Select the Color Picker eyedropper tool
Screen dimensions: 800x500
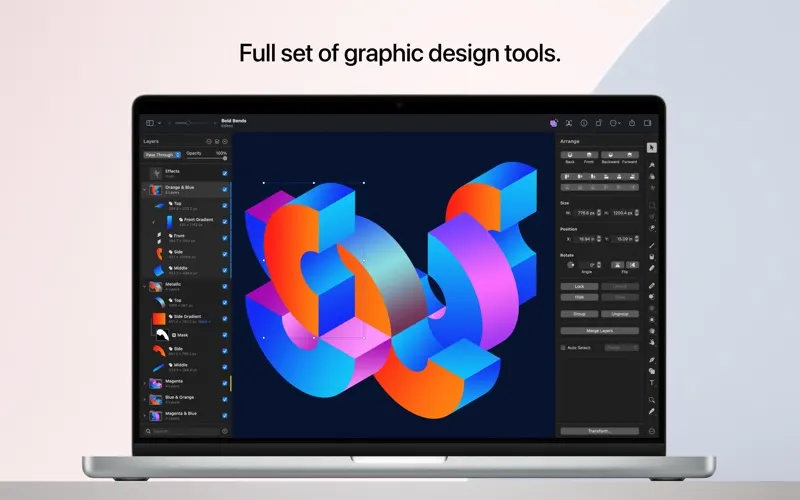point(652,411)
